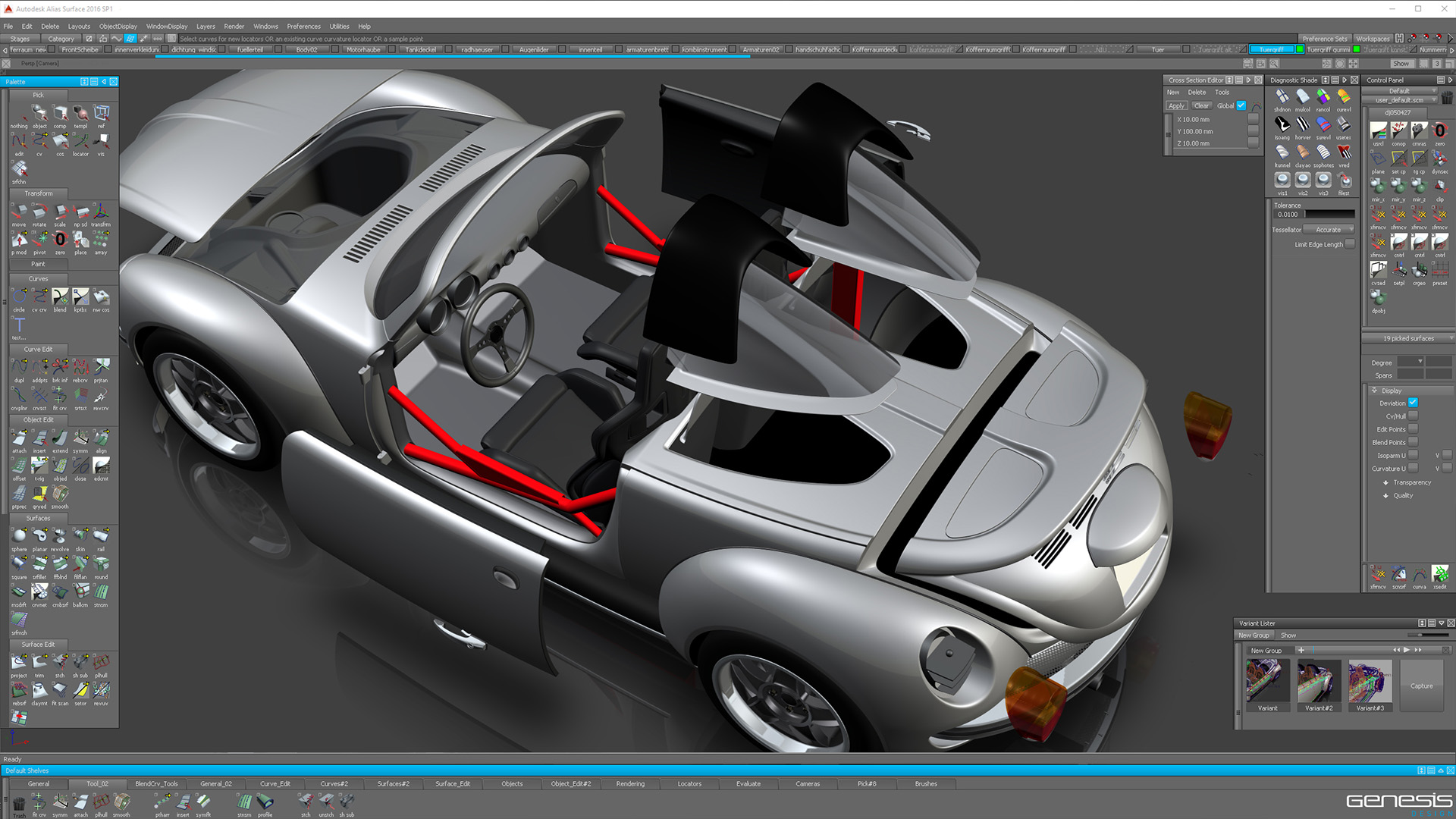Apply the horver diagnostic shade
The image size is (1456, 819).
point(1303,127)
